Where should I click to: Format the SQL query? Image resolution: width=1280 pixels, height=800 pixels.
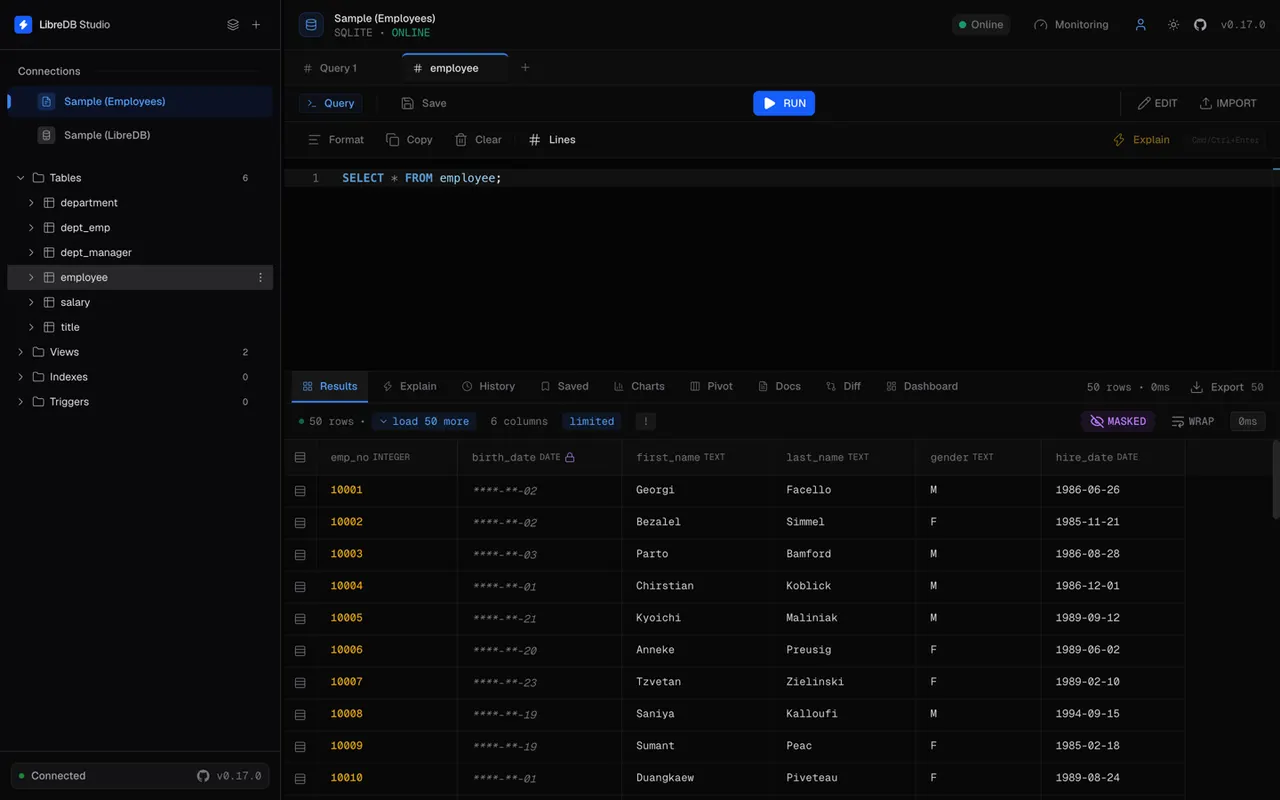pos(336,140)
